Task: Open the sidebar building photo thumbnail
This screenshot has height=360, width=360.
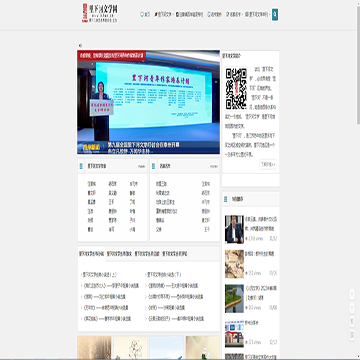Action: click(x=234, y=334)
